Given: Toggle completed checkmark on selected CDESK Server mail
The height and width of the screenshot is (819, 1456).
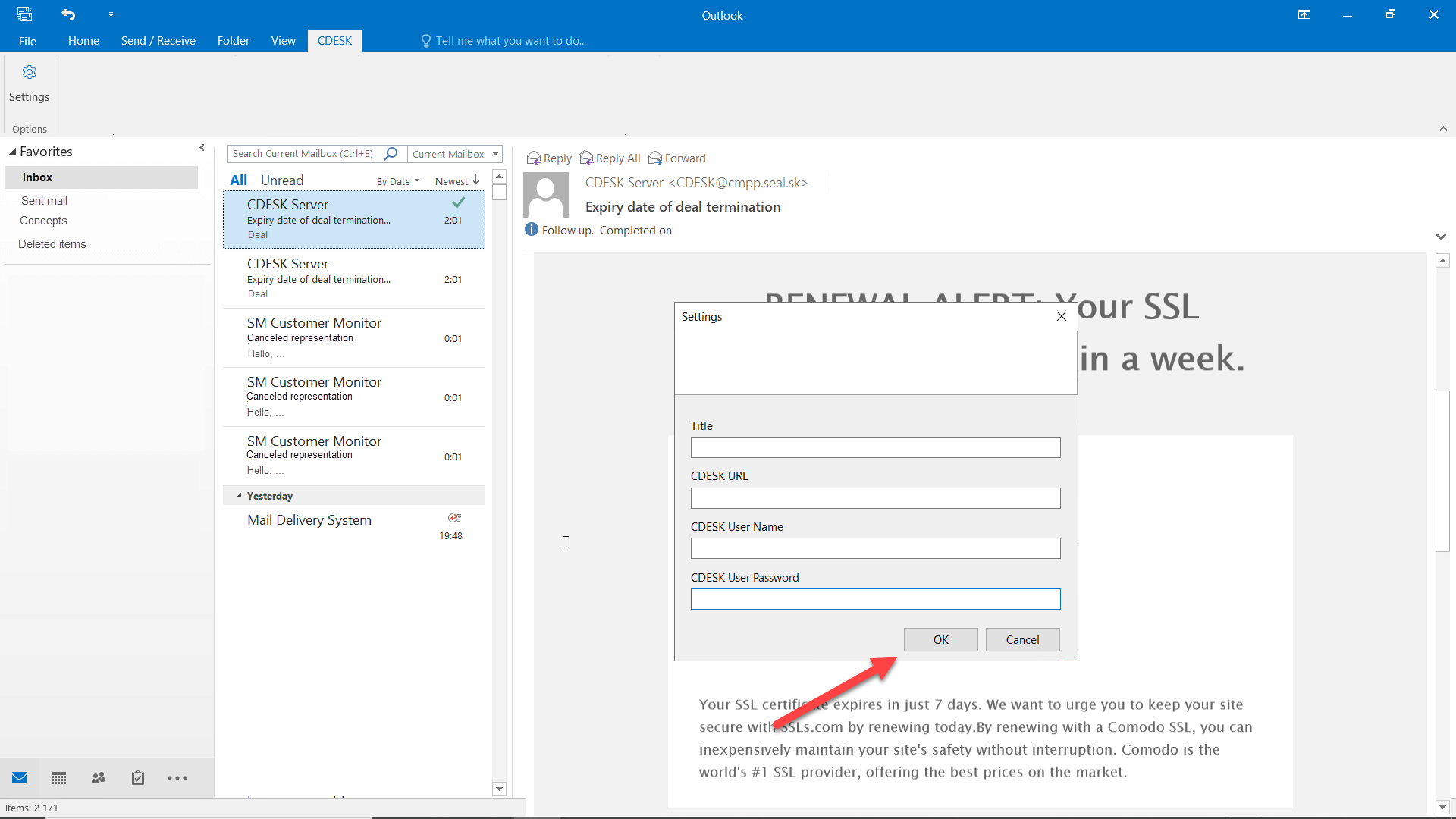Looking at the screenshot, I should tap(458, 203).
